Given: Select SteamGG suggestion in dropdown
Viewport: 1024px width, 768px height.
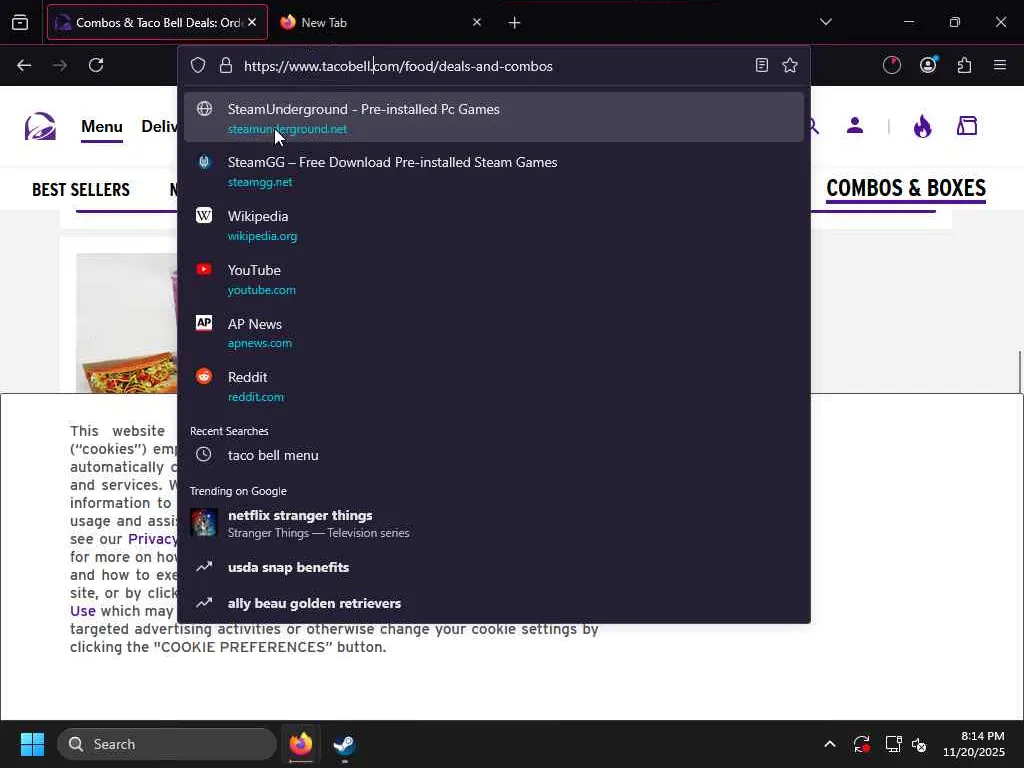Looking at the screenshot, I should point(494,171).
